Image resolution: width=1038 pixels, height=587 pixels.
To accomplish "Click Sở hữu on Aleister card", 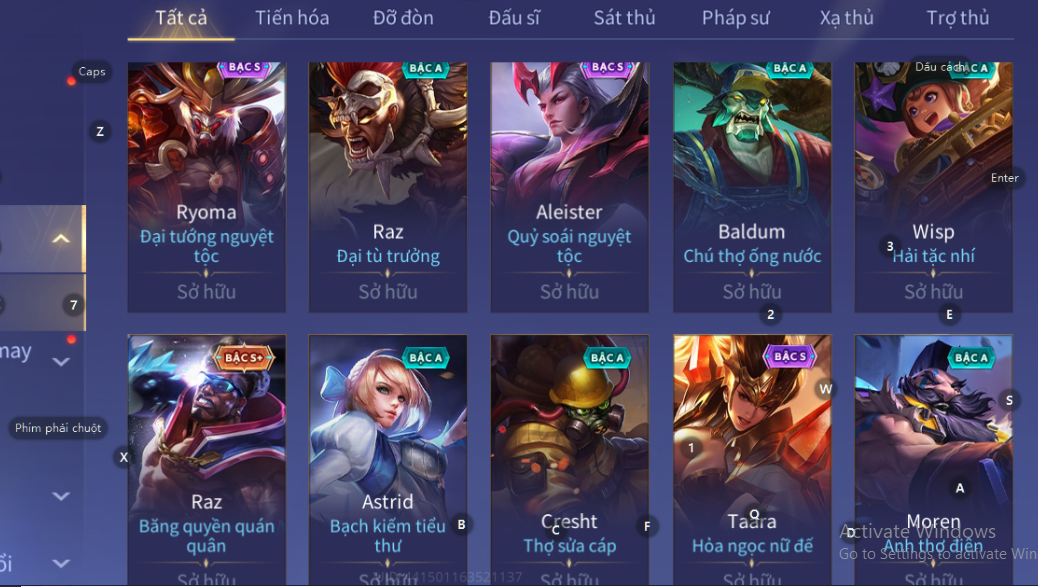I will [x=569, y=291].
